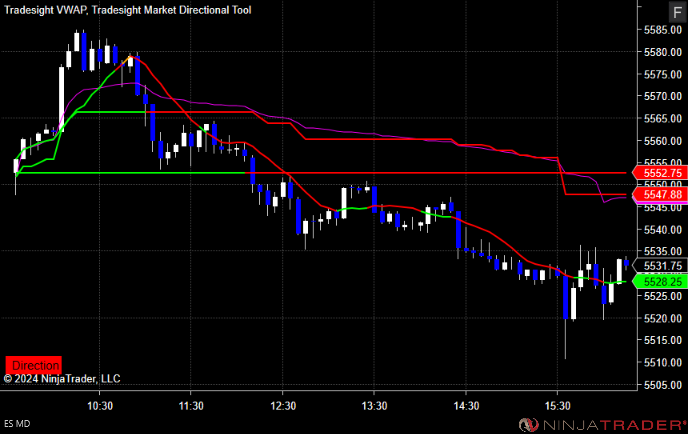This screenshot has width=688, height=434.
Task: Click the 5560.00 price axis label
Action: tap(663, 141)
